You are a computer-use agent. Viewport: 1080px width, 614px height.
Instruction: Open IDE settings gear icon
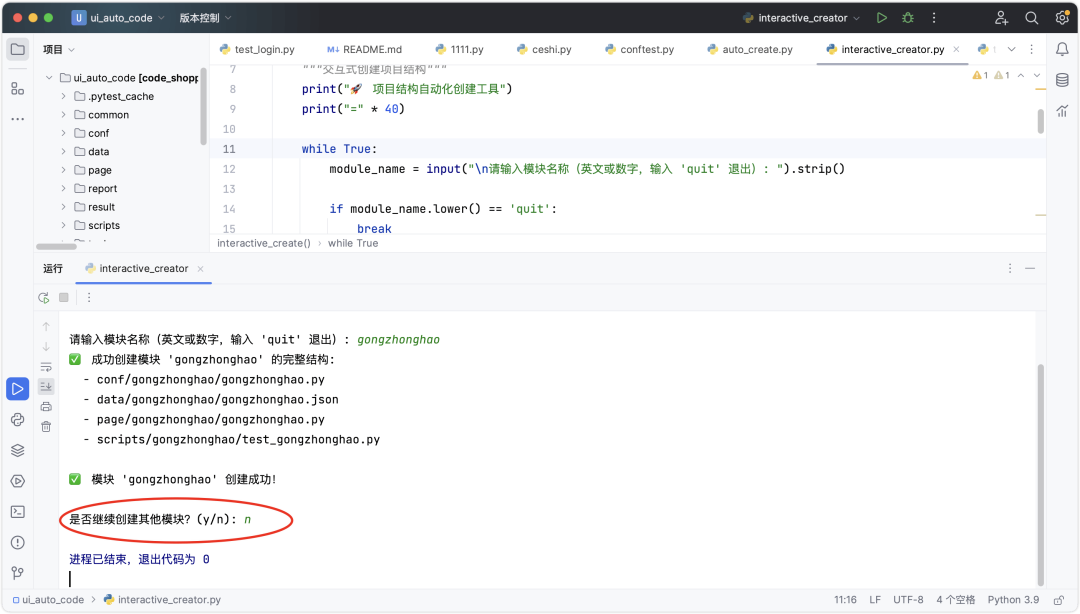coord(1061,18)
